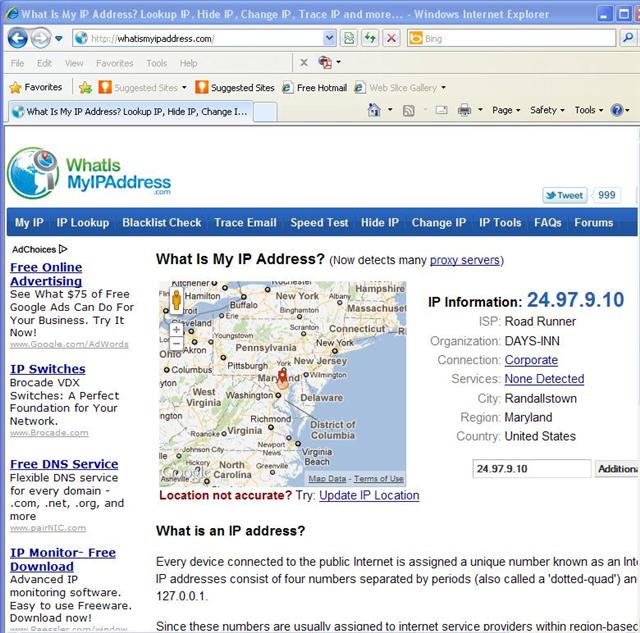
Task: Go forward with the Forward arrow button
Action: (x=41, y=39)
